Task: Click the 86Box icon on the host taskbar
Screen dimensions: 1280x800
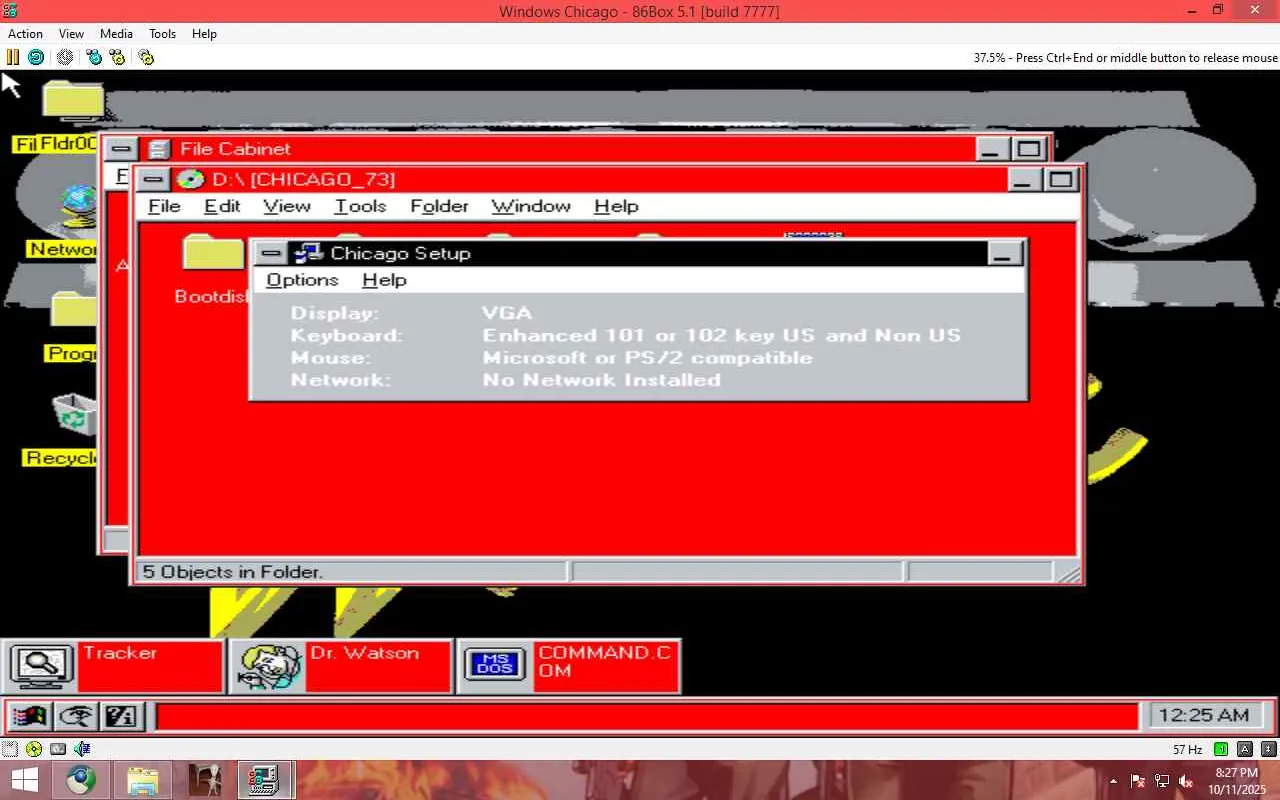Action: pyautogui.click(x=264, y=780)
